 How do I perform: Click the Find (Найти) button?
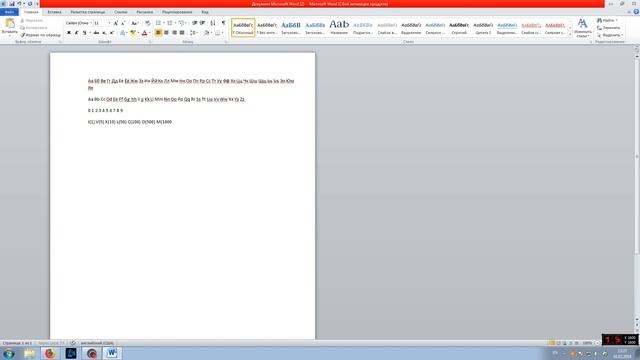pyautogui.click(x=608, y=20)
